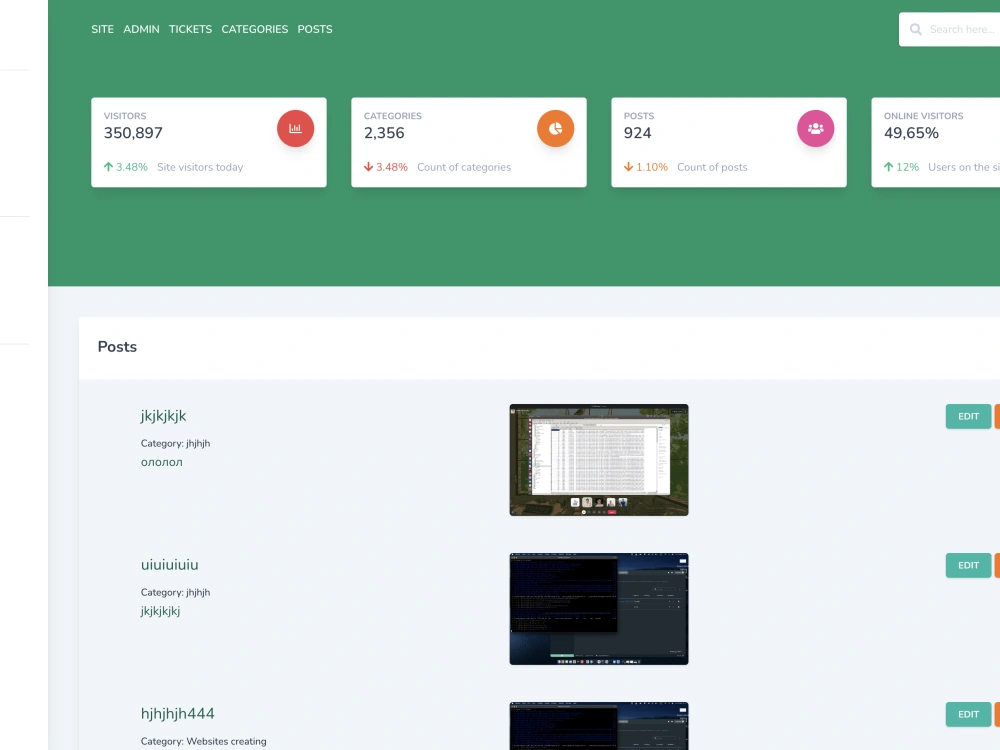
Task: Click the visitors count 350,897
Action: coord(133,133)
